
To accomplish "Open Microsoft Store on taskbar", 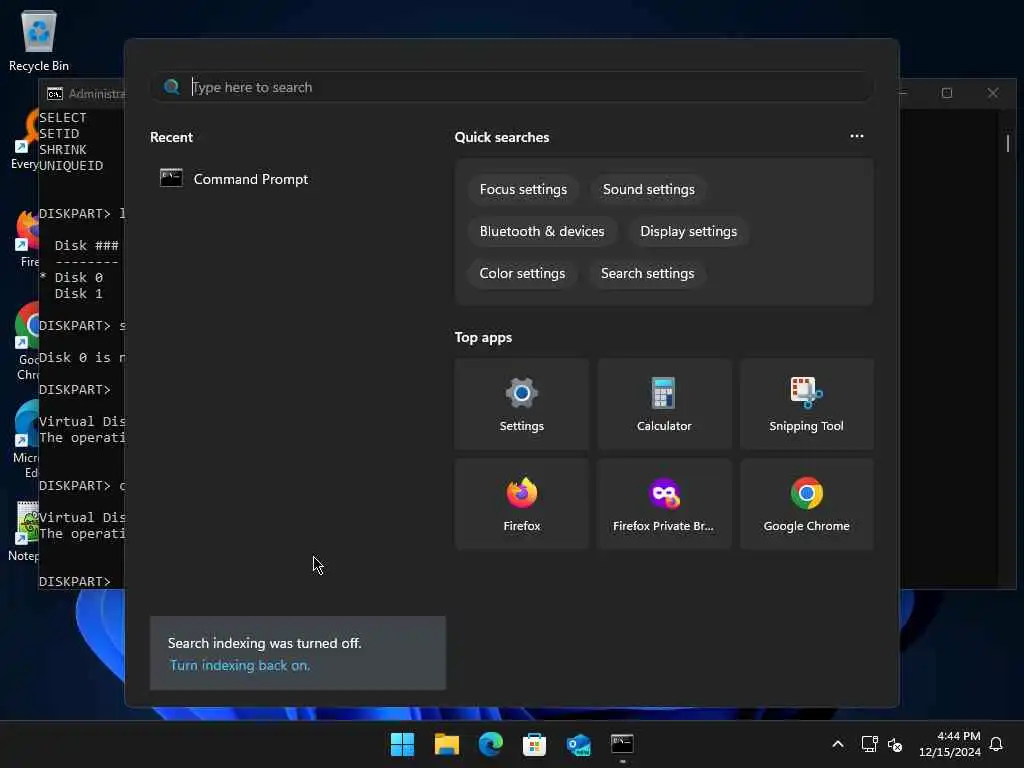I will [x=534, y=744].
